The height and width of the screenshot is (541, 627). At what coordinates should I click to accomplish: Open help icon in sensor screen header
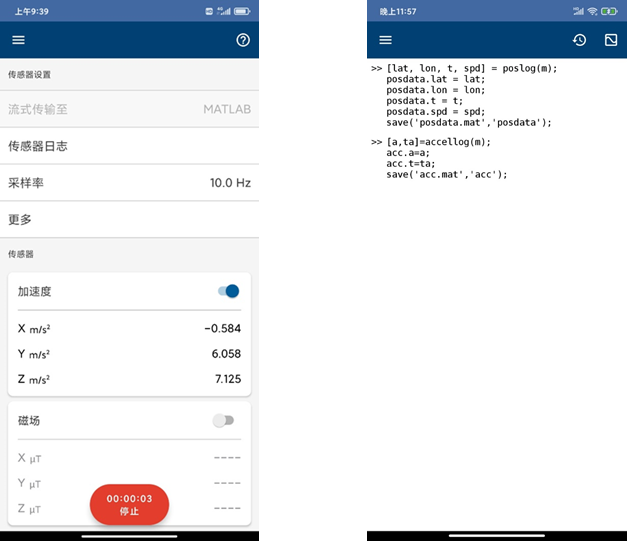(x=243, y=40)
